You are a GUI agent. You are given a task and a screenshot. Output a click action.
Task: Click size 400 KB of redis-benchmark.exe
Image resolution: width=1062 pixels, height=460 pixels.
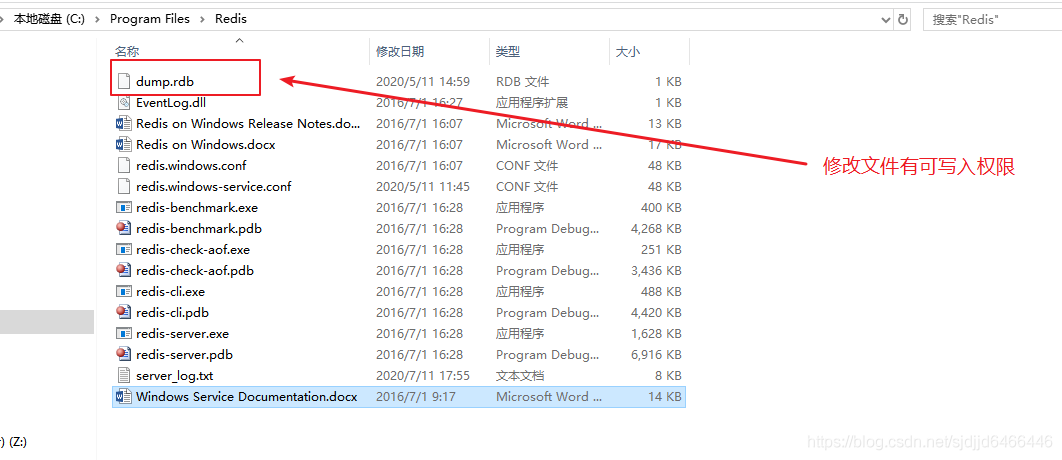point(661,208)
